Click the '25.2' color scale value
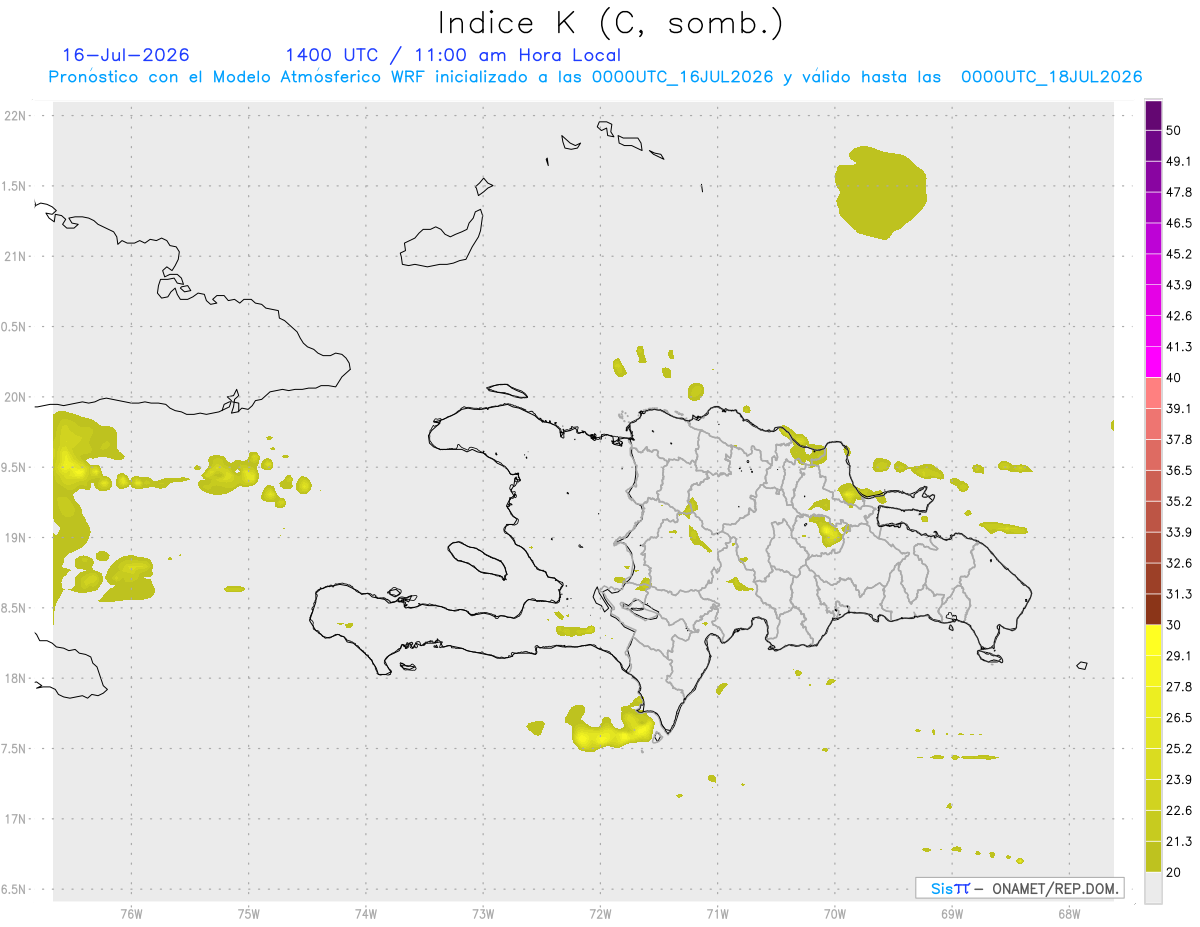The height and width of the screenshot is (927, 1200). click(1179, 749)
